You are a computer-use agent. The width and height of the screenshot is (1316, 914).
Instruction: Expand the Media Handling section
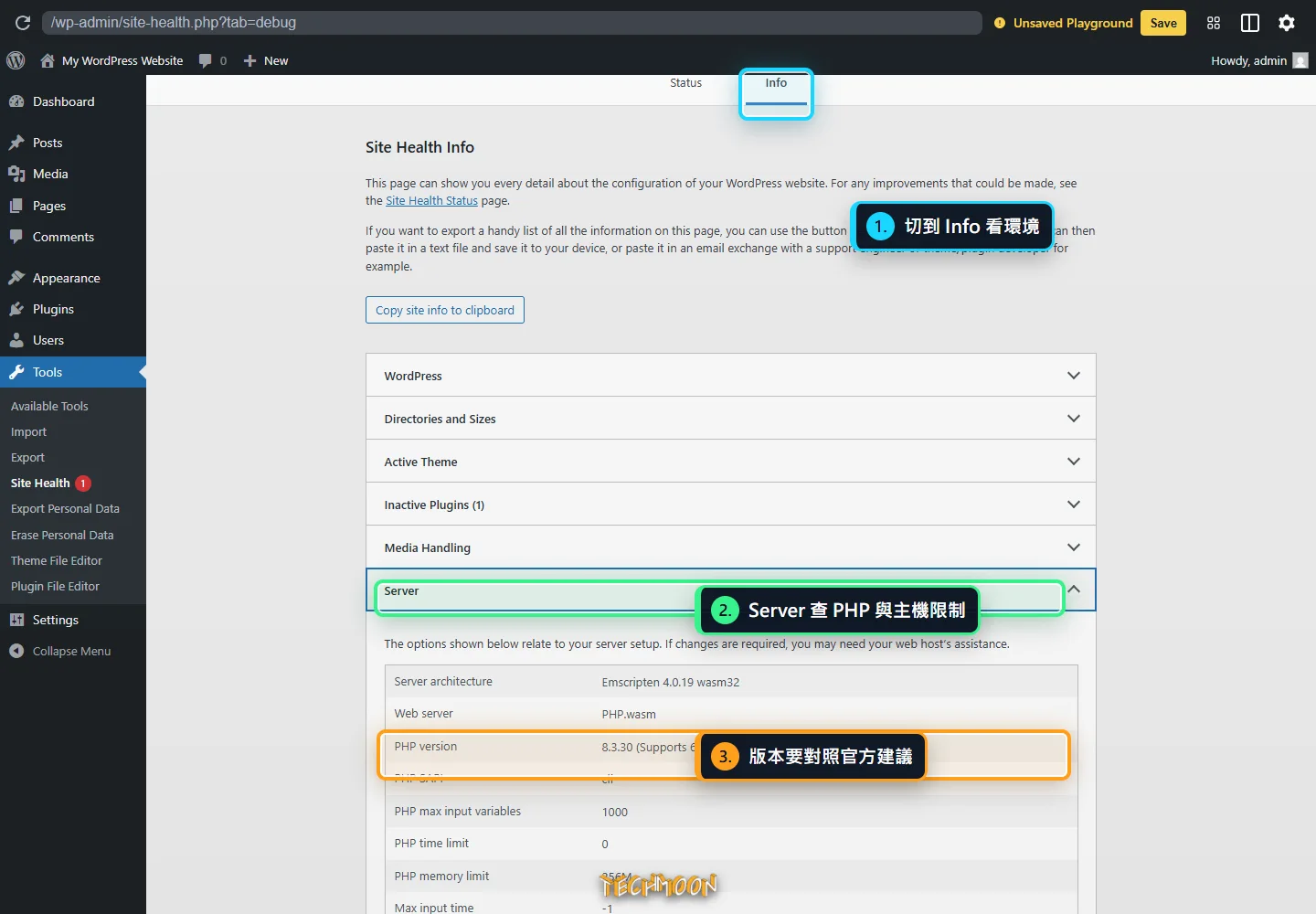click(730, 547)
